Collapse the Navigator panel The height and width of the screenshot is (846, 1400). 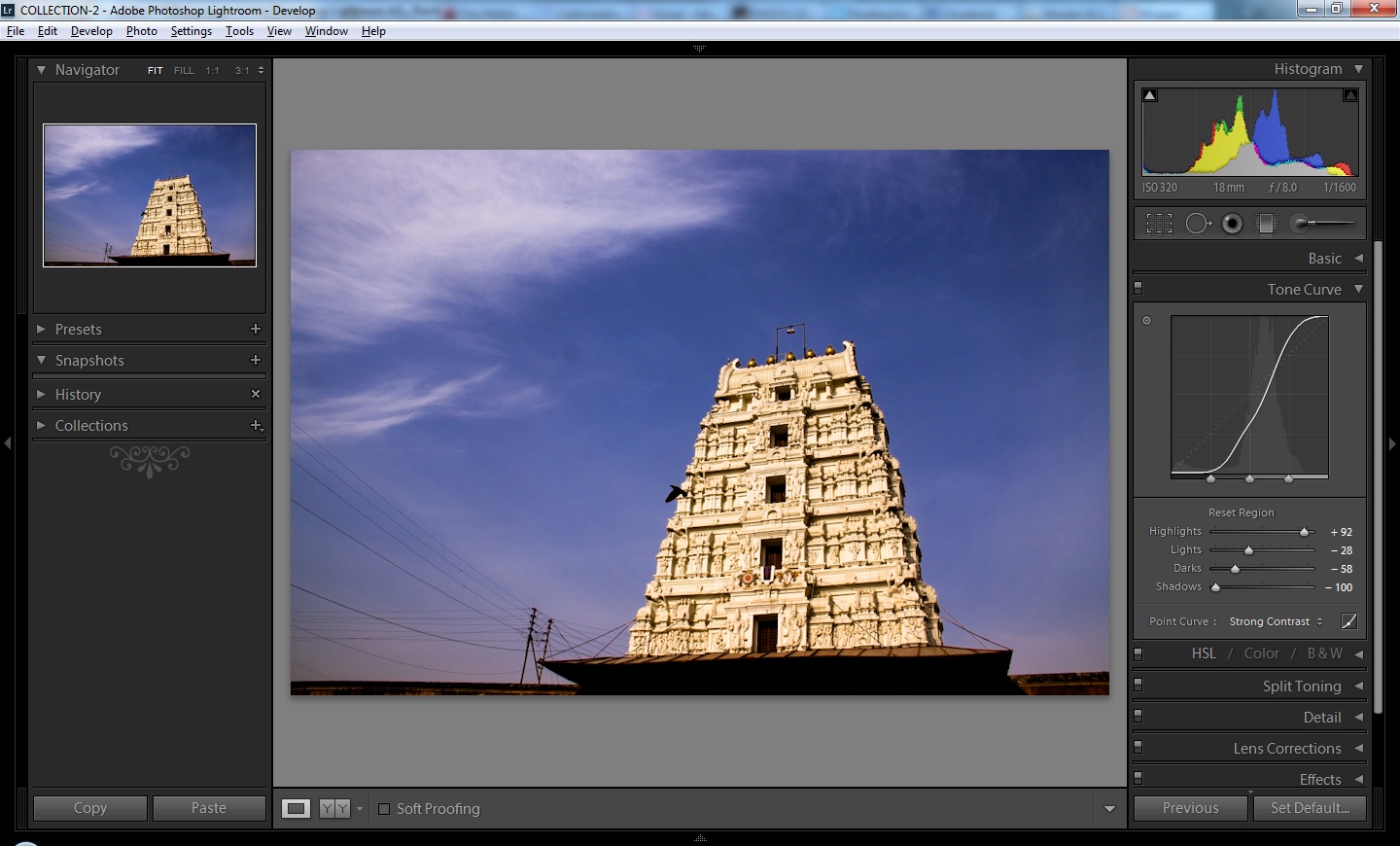pyautogui.click(x=41, y=69)
